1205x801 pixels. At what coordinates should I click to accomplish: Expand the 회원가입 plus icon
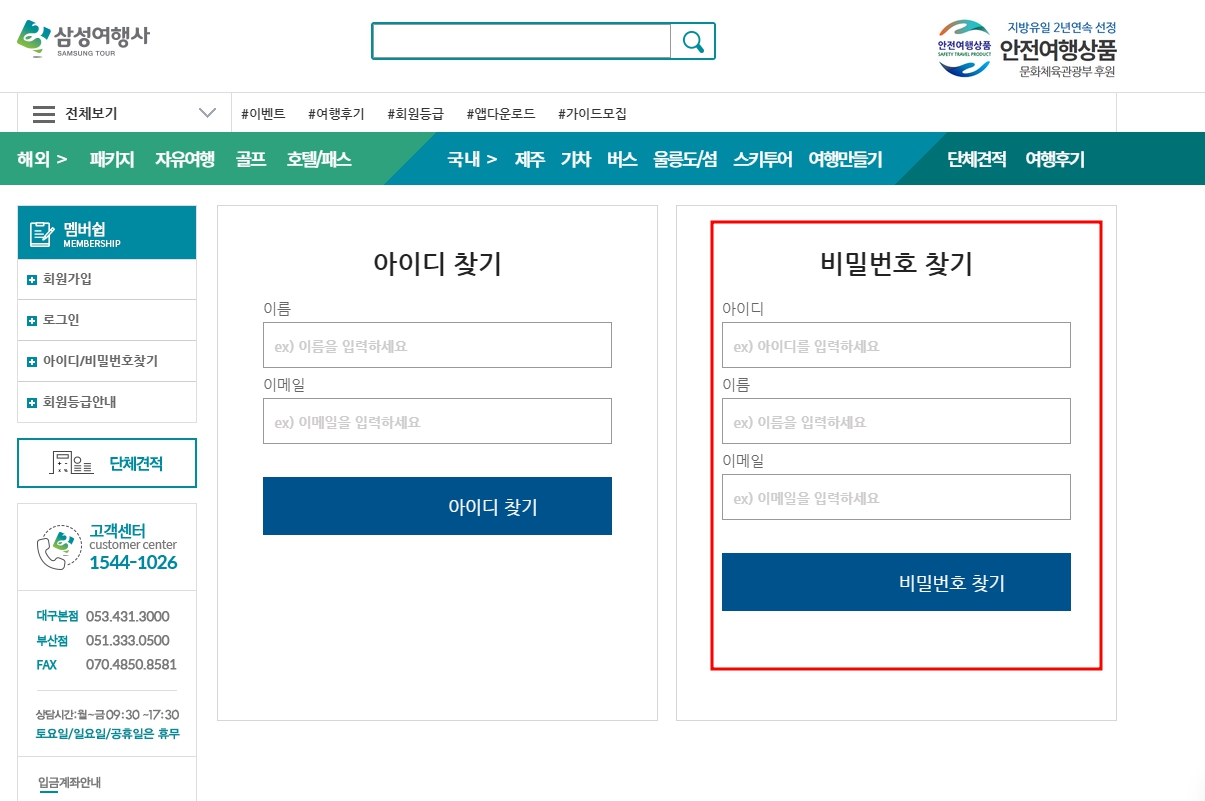[32, 280]
